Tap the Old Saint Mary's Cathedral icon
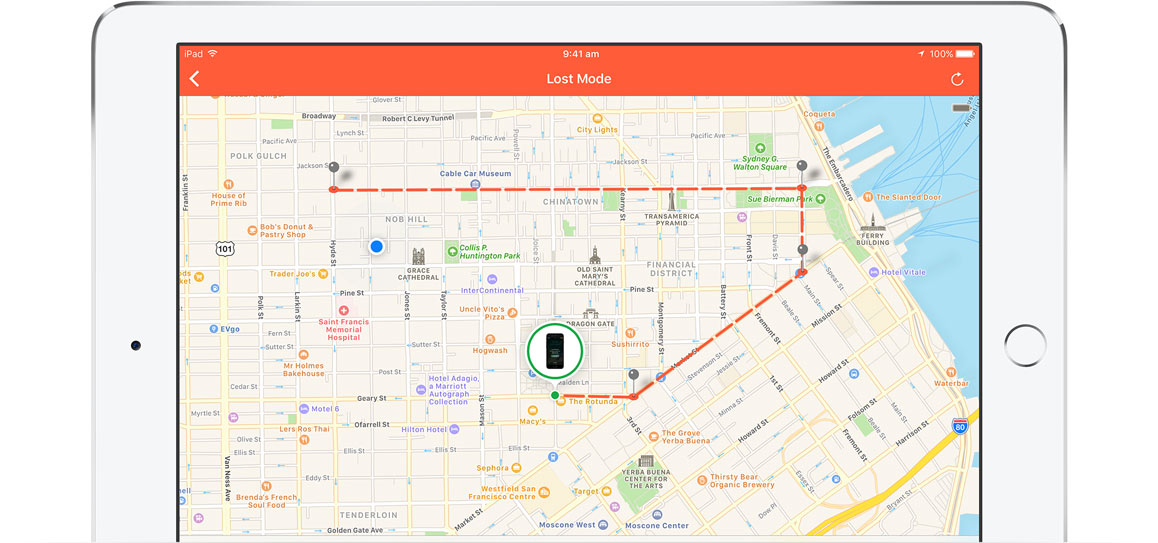 594,255
